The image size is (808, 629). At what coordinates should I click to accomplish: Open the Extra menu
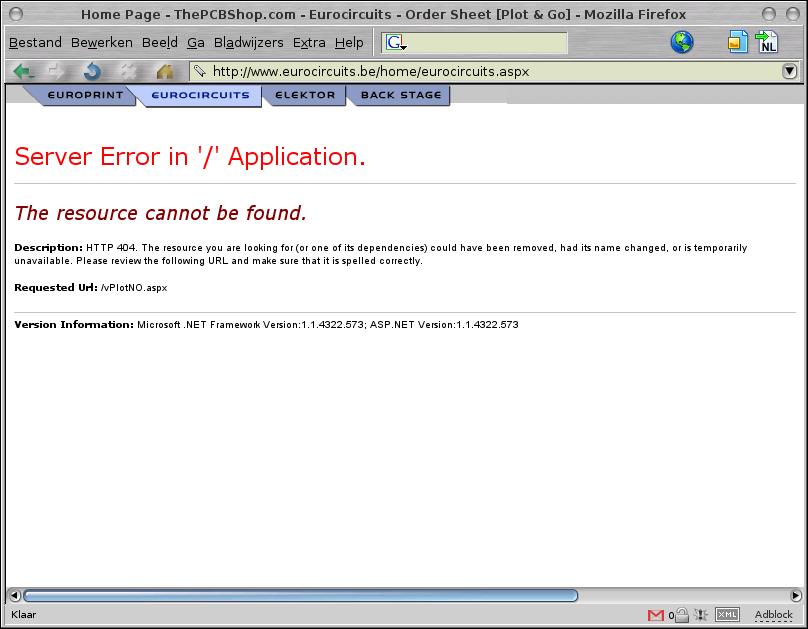(309, 42)
